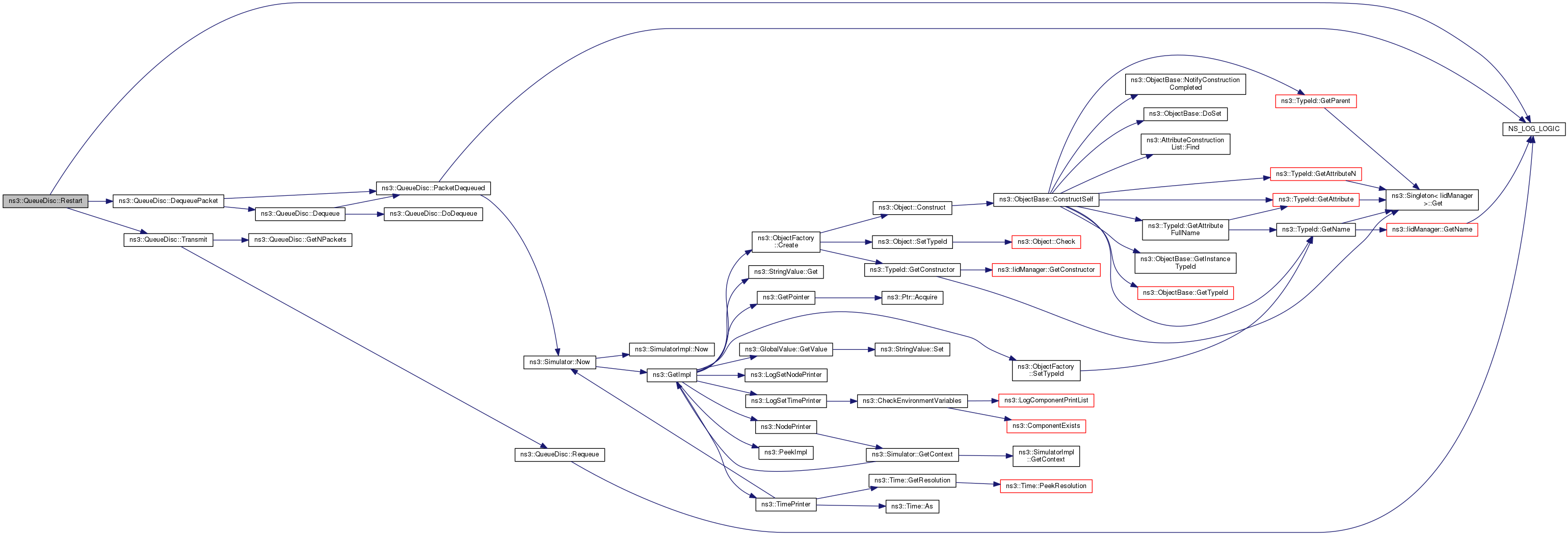Click the red ns3::Time::PeekResolution node
The width and height of the screenshot is (1568, 535).
(x=1046, y=486)
